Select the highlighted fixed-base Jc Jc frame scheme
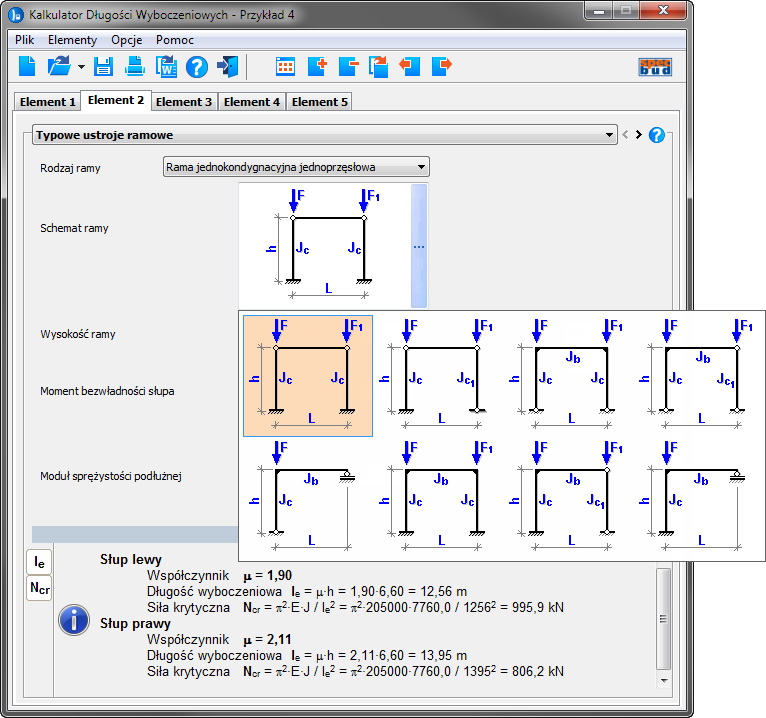The image size is (766, 718). [308, 376]
